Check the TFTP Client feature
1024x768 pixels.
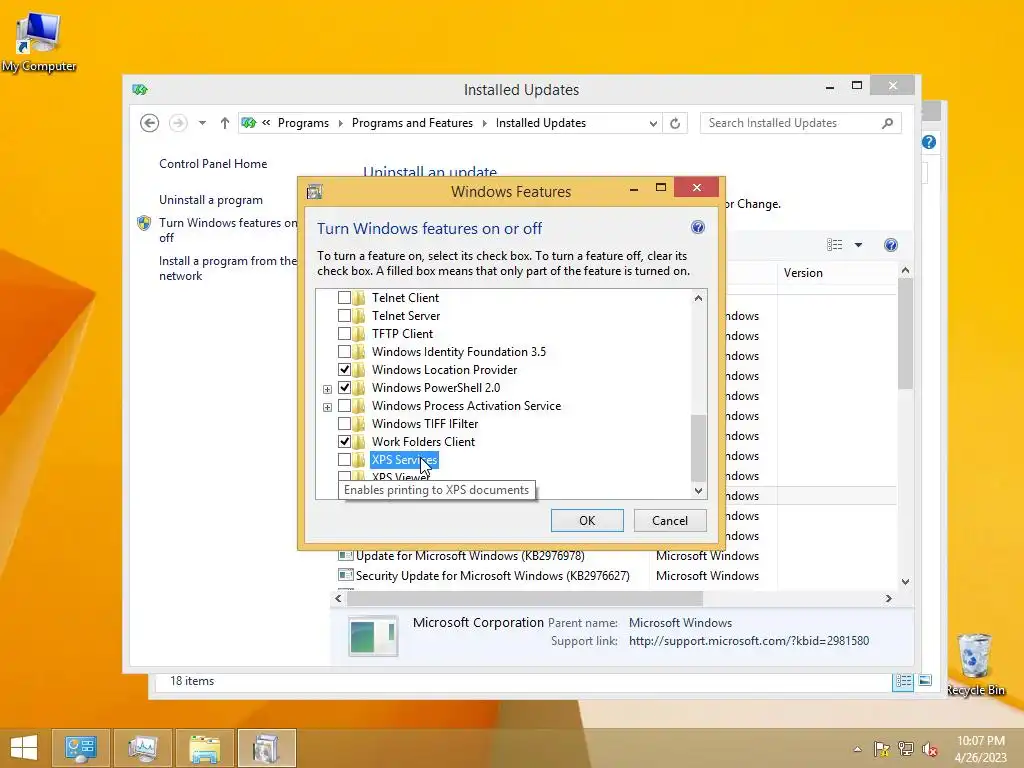pyautogui.click(x=344, y=334)
